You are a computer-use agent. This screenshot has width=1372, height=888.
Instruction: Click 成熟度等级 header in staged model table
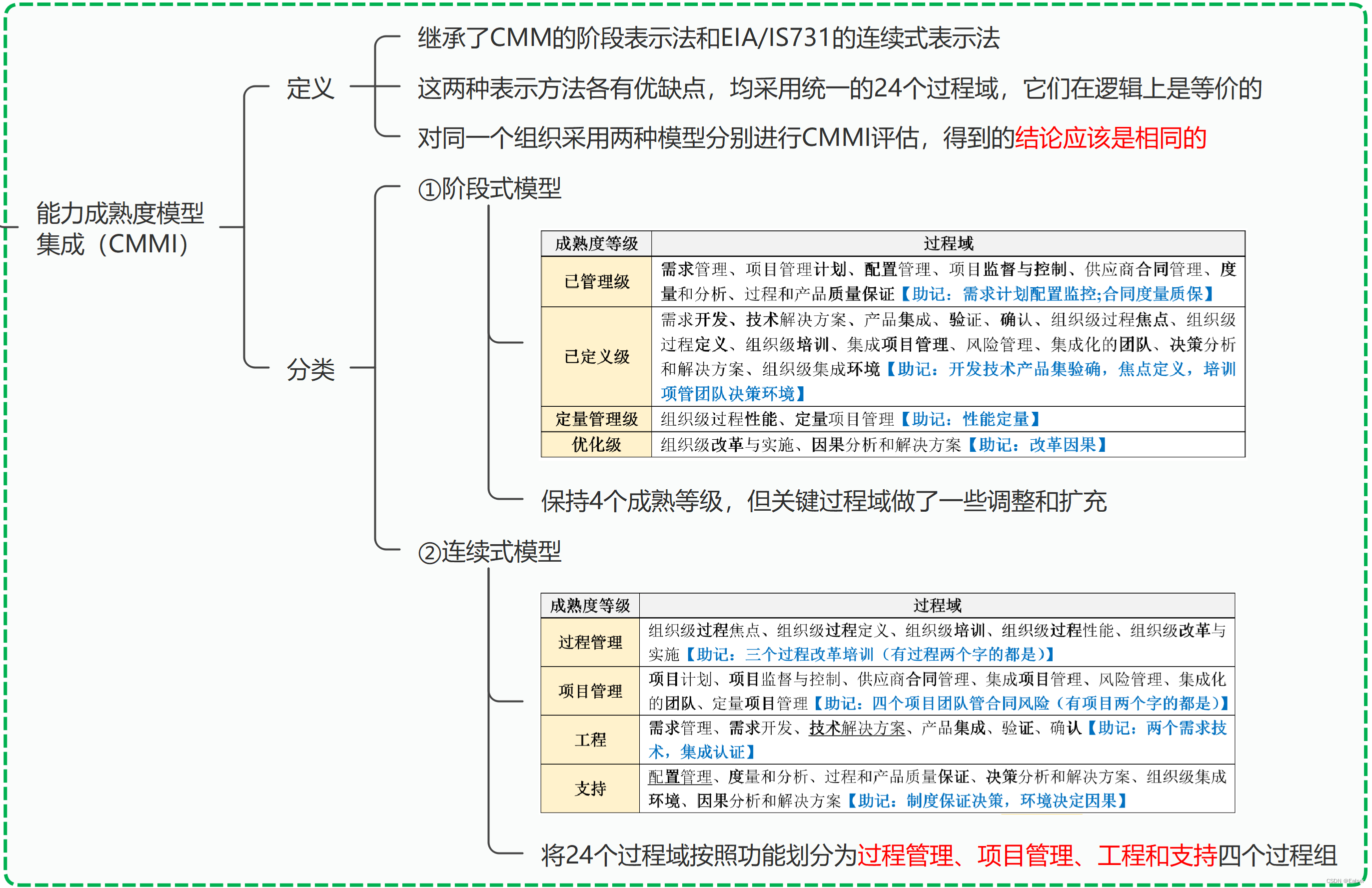tap(596, 244)
